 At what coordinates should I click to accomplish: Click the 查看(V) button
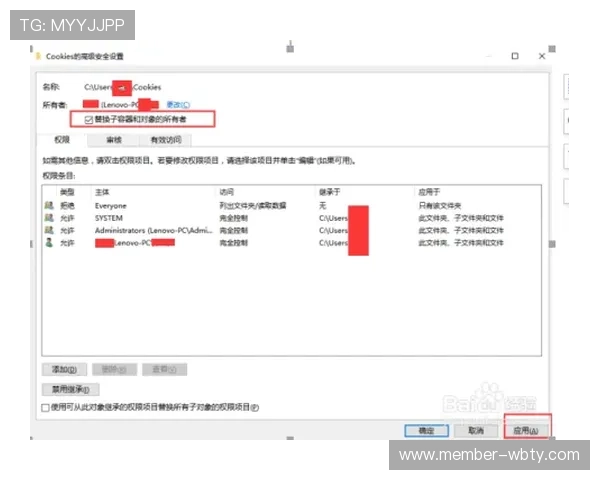click(165, 369)
